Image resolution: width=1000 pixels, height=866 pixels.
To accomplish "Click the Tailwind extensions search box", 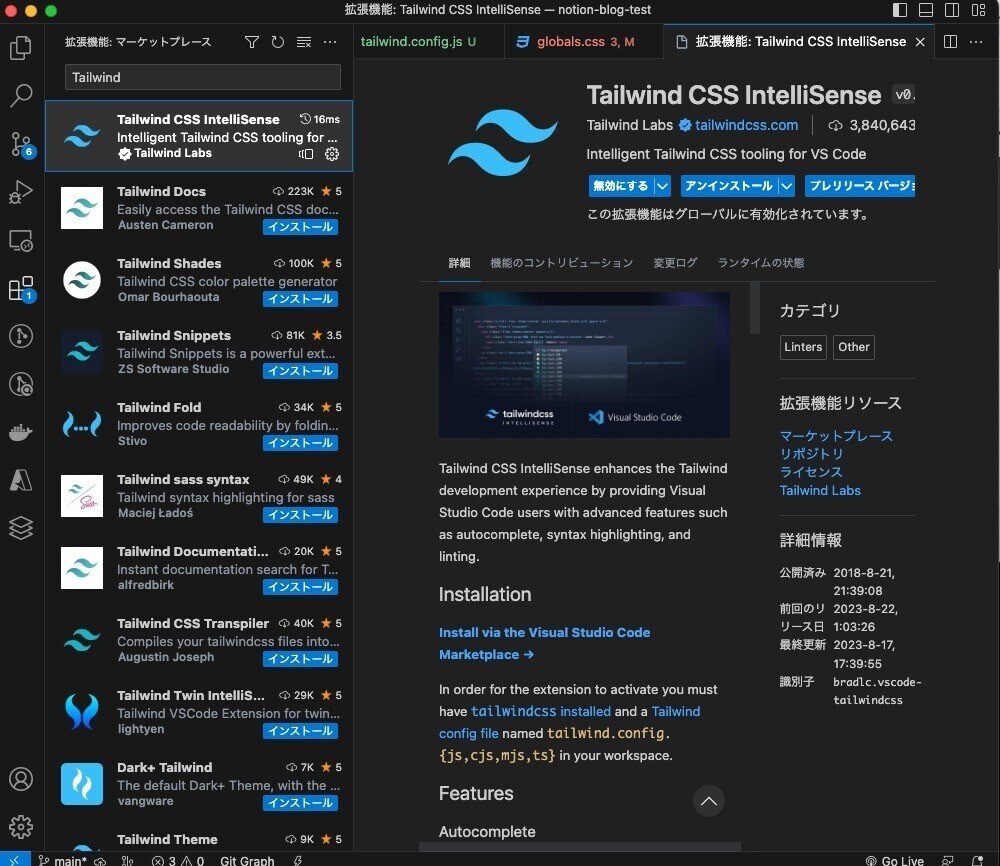I will 202,77.
